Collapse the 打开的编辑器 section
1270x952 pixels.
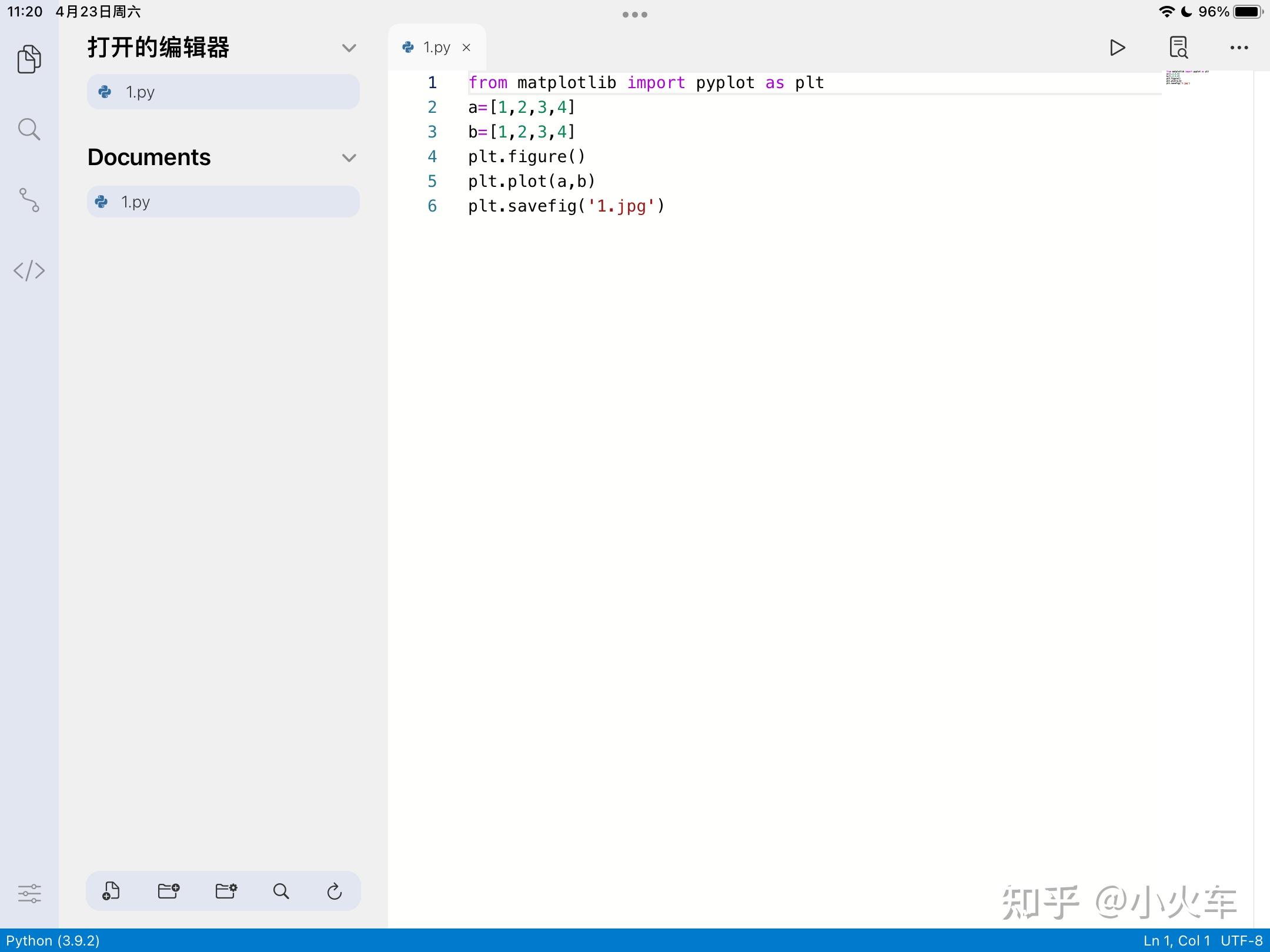pyautogui.click(x=349, y=48)
